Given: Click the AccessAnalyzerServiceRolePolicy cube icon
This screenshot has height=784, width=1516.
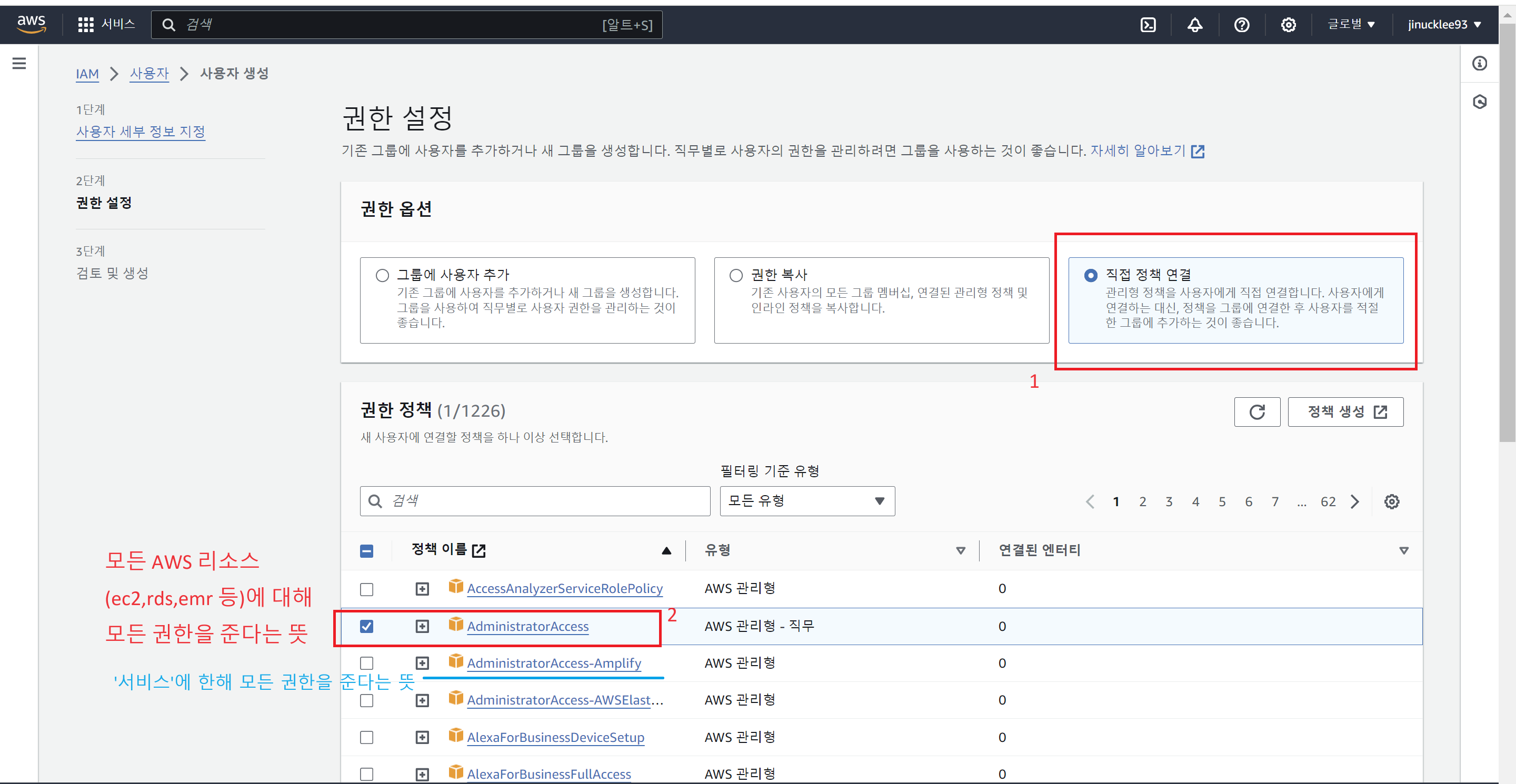Looking at the screenshot, I should click(x=455, y=586).
